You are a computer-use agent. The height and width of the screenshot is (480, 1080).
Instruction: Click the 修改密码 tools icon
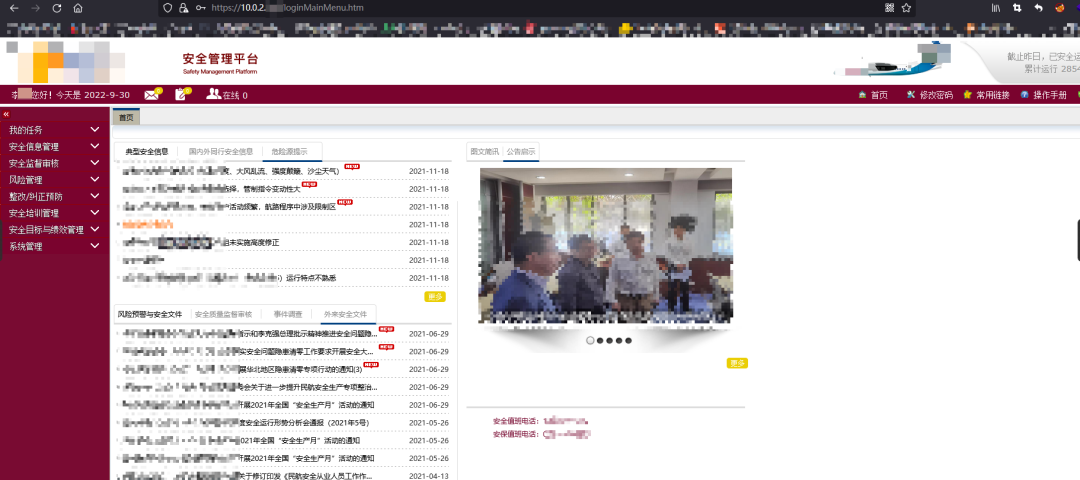[911, 95]
